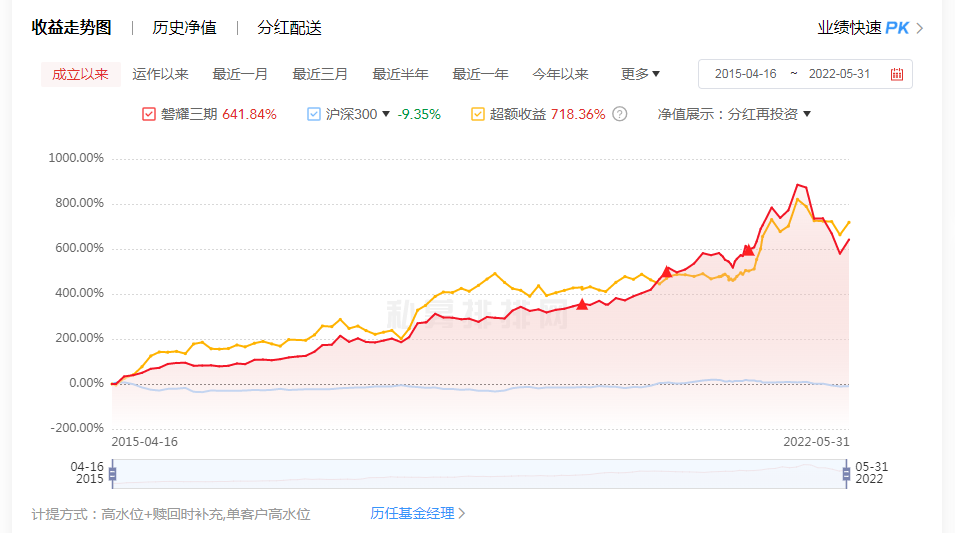
Task: Toggle the 磐耀三期 series checkbox
Action: pyautogui.click(x=149, y=114)
